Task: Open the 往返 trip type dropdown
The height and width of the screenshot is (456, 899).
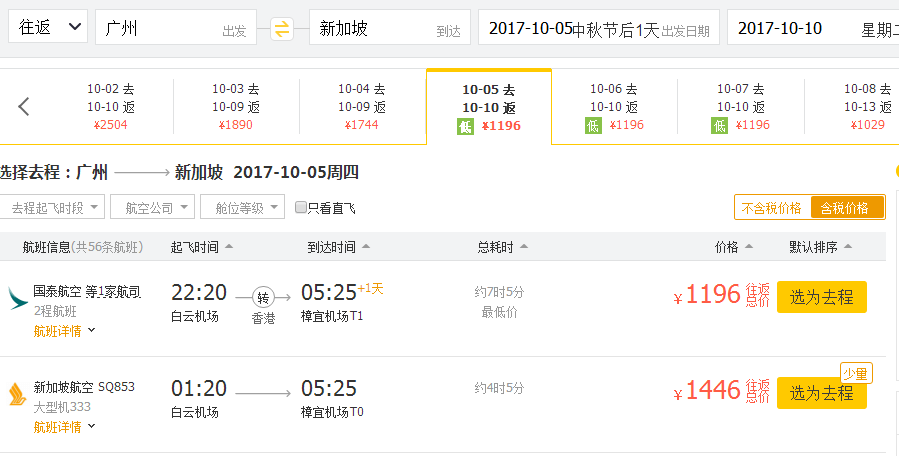Action: pyautogui.click(x=48, y=26)
